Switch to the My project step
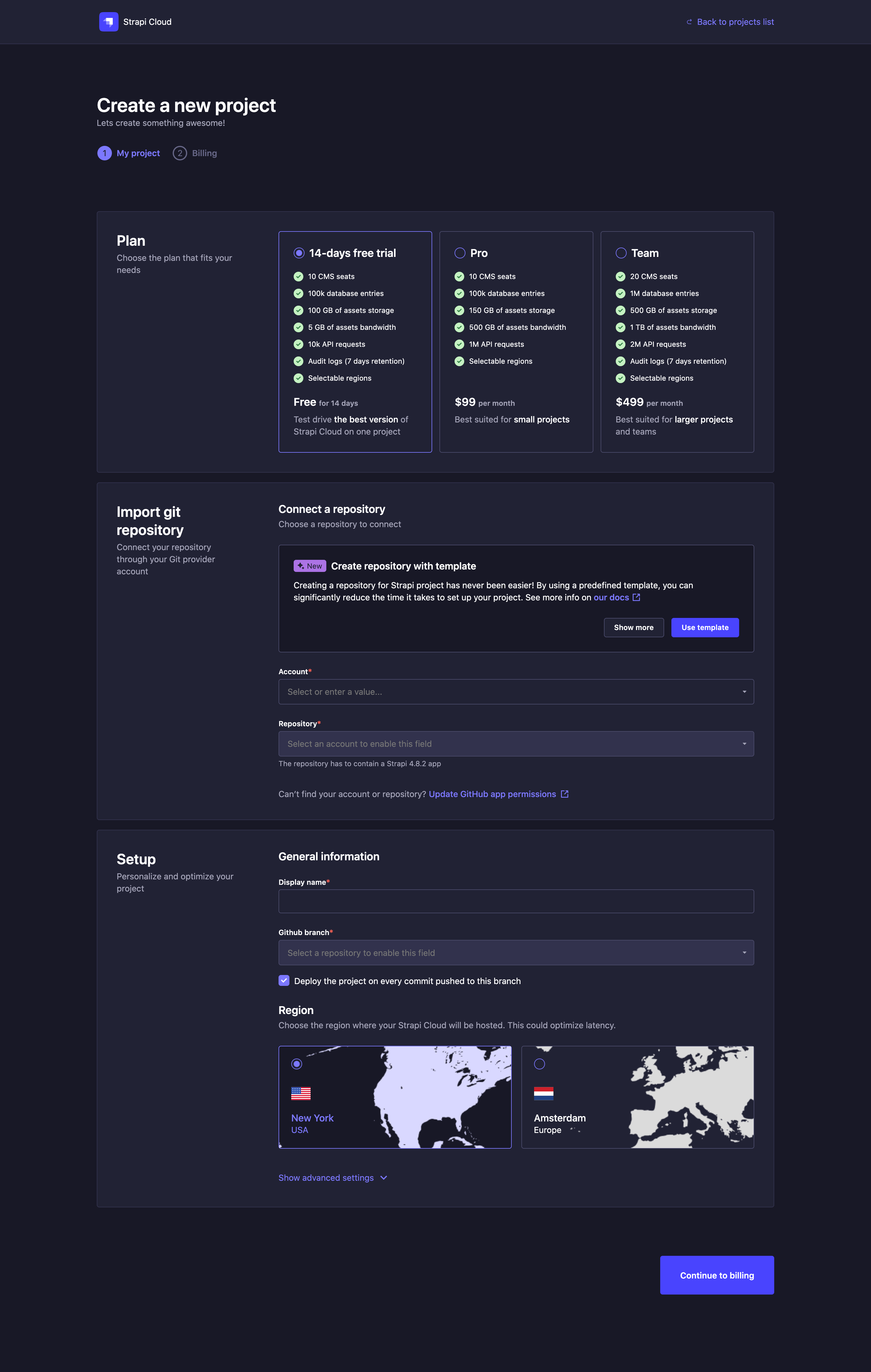The height and width of the screenshot is (1372, 871). [138, 153]
